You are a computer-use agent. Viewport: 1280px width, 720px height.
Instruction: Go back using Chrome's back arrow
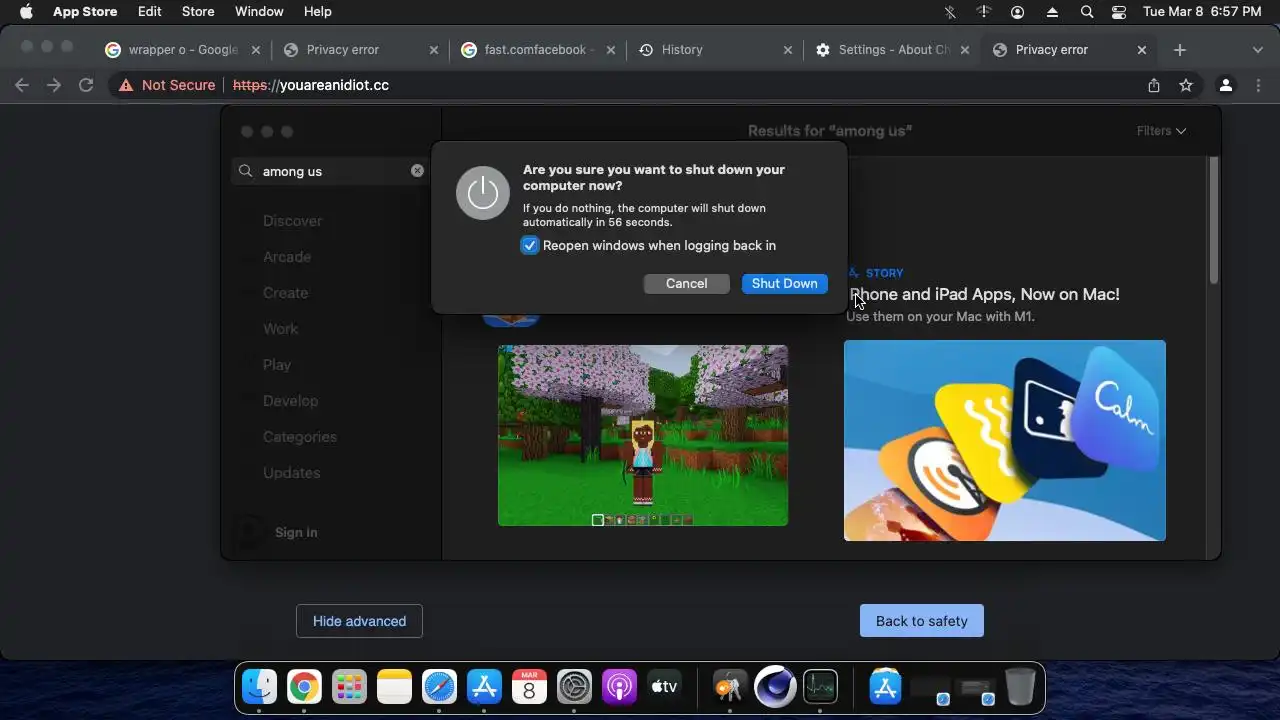tap(22, 85)
